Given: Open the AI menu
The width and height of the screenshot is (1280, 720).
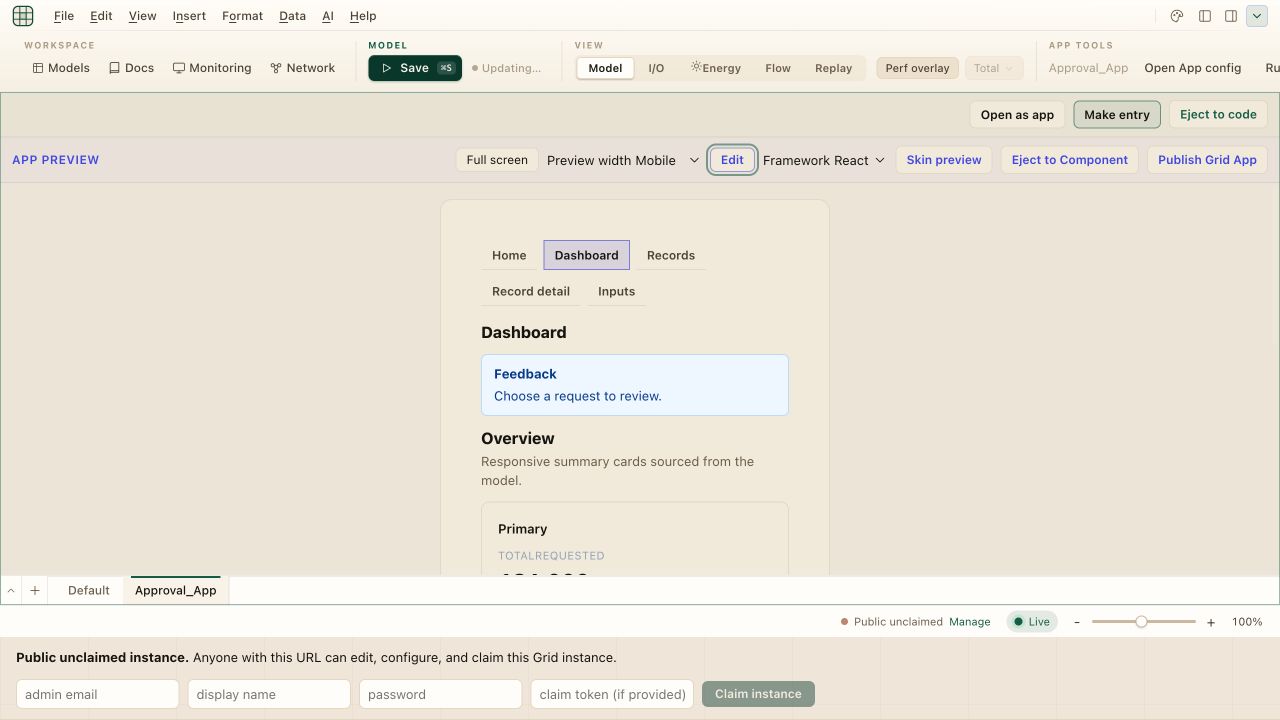Looking at the screenshot, I should (x=328, y=16).
